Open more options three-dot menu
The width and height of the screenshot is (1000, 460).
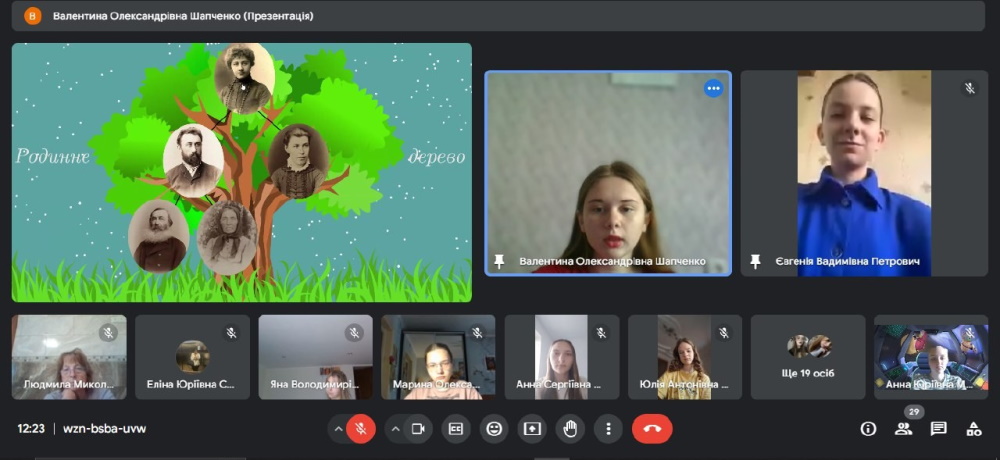608,429
